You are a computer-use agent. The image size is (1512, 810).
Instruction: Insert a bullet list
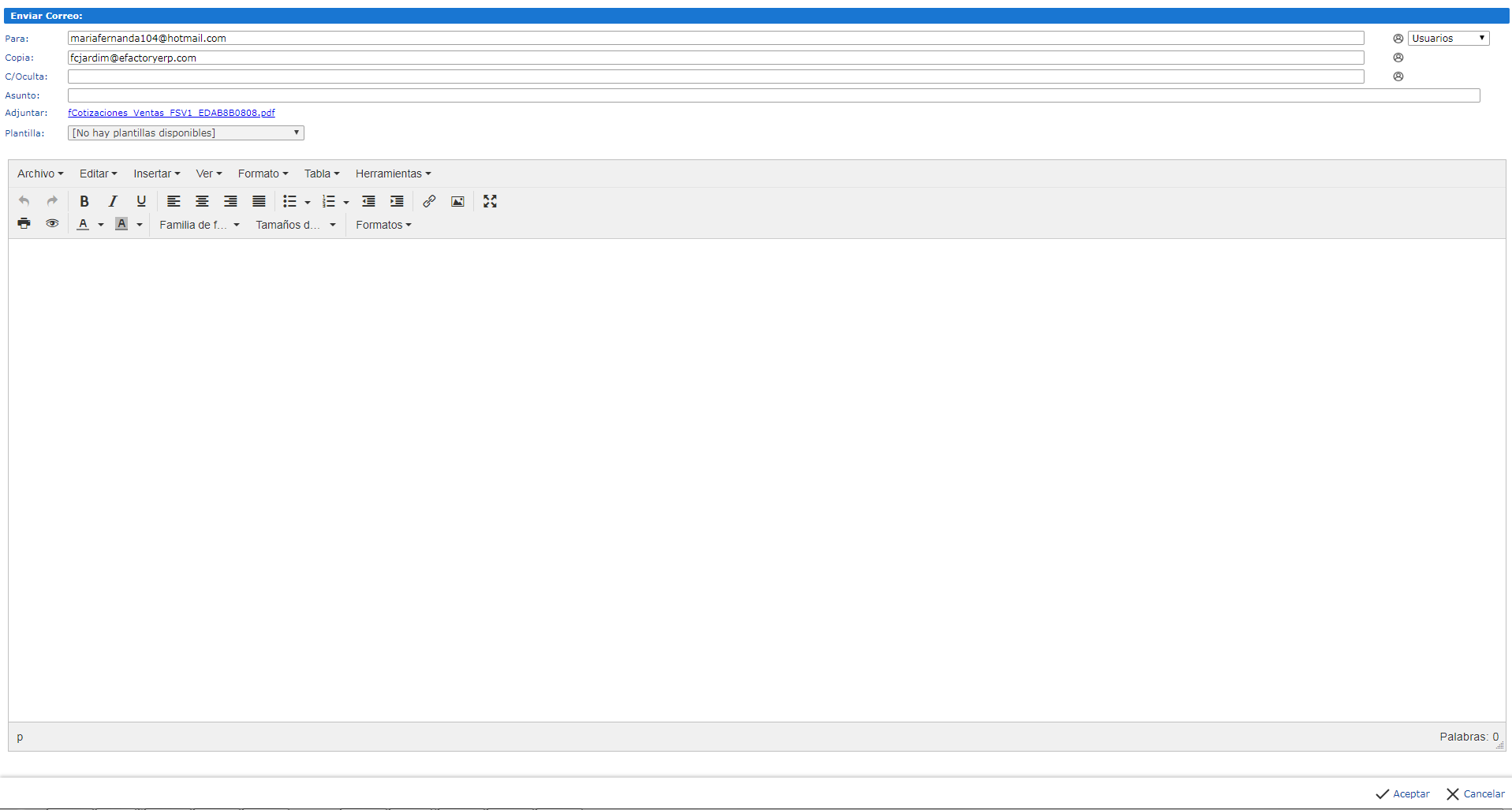289,201
